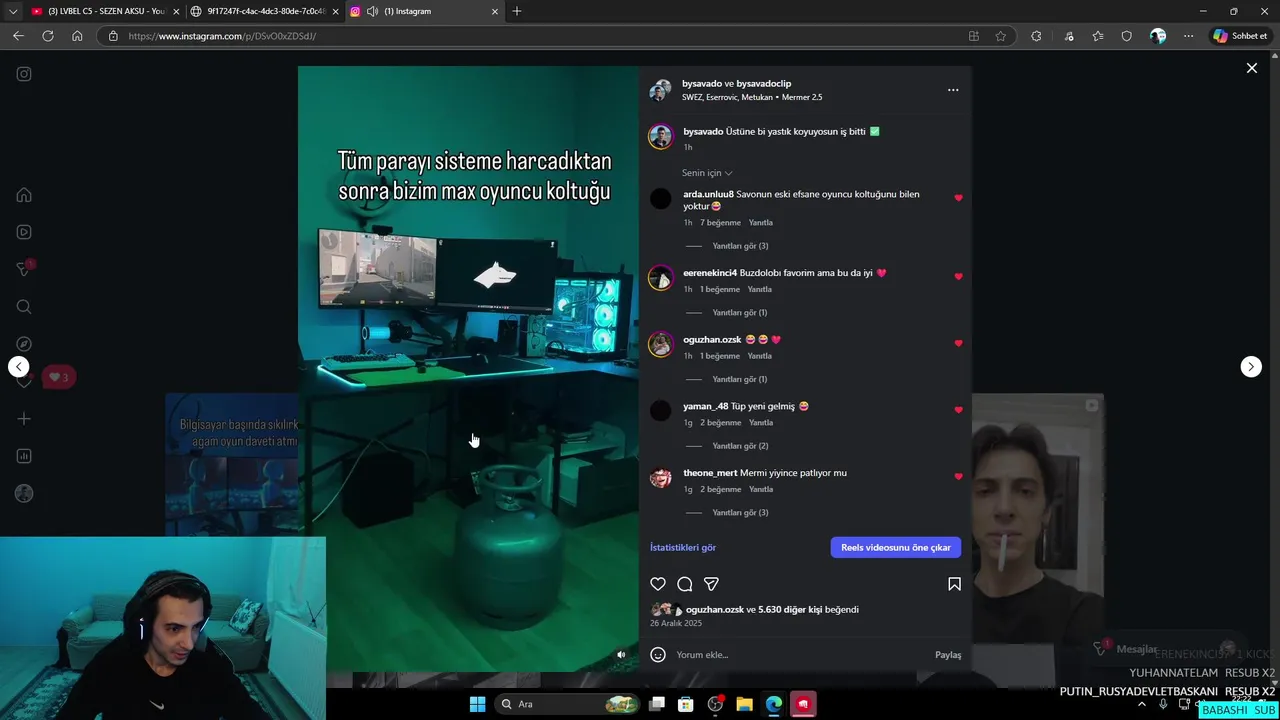Unlike eerenekinci4's comment heart

tap(958, 276)
